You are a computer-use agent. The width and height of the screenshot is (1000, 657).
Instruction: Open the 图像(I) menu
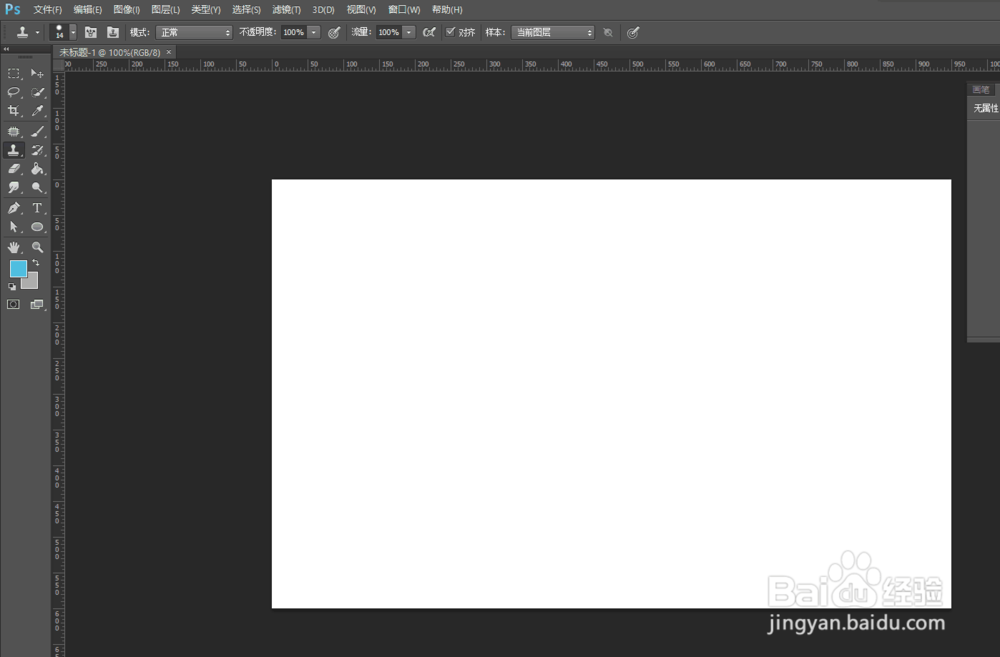pos(126,10)
